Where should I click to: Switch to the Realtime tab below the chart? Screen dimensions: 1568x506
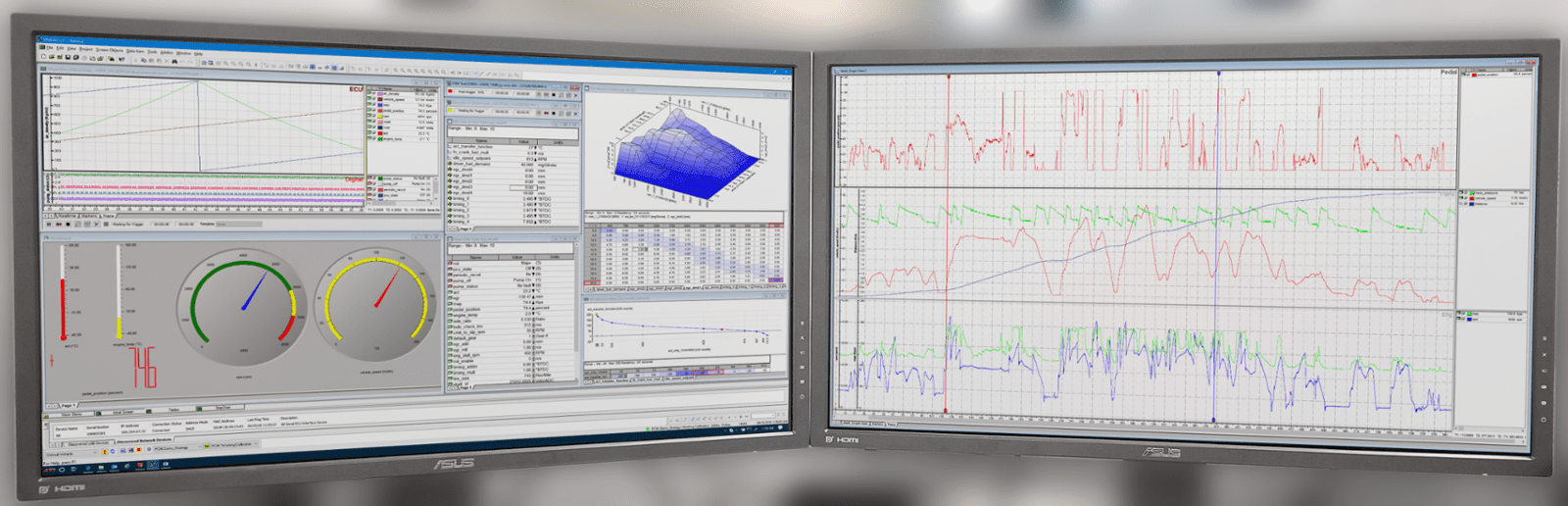pos(68,216)
